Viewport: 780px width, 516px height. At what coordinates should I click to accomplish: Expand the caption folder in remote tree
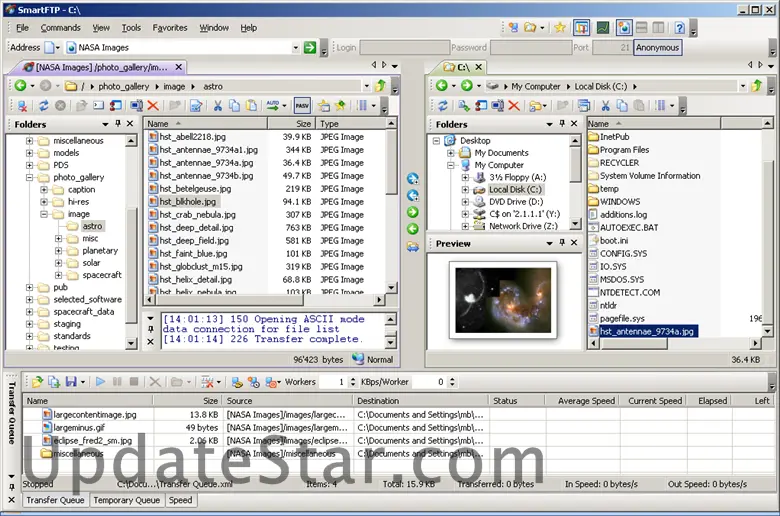coord(45,190)
